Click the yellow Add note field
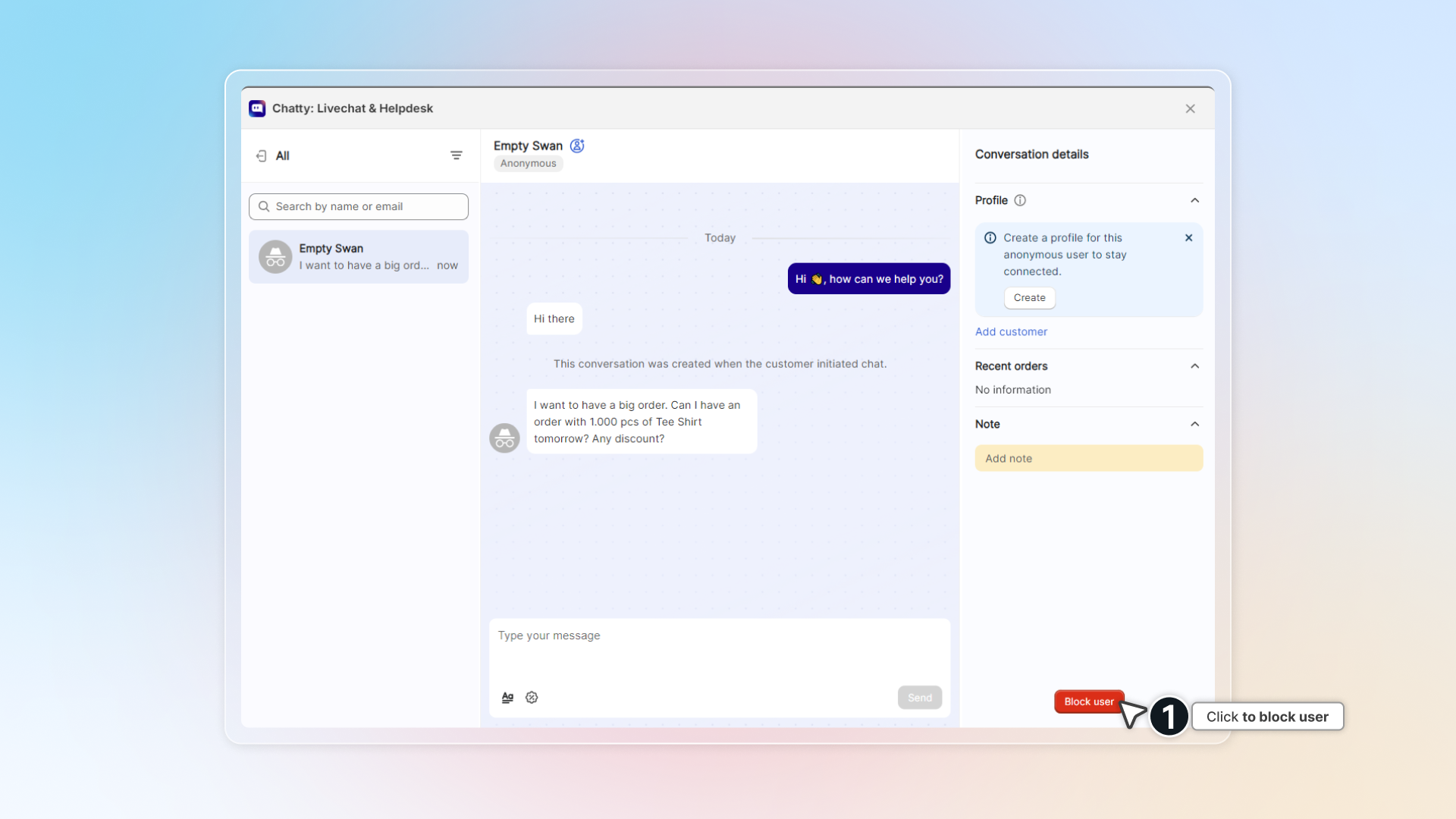 tap(1088, 458)
